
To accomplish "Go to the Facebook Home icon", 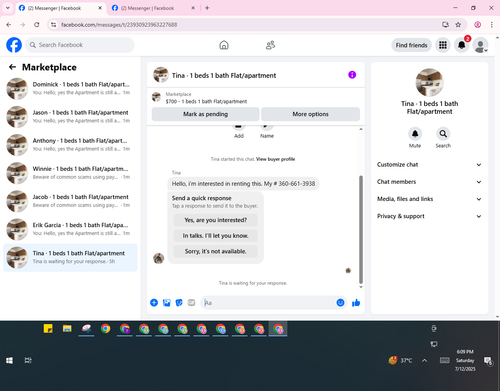I will coord(224,45).
